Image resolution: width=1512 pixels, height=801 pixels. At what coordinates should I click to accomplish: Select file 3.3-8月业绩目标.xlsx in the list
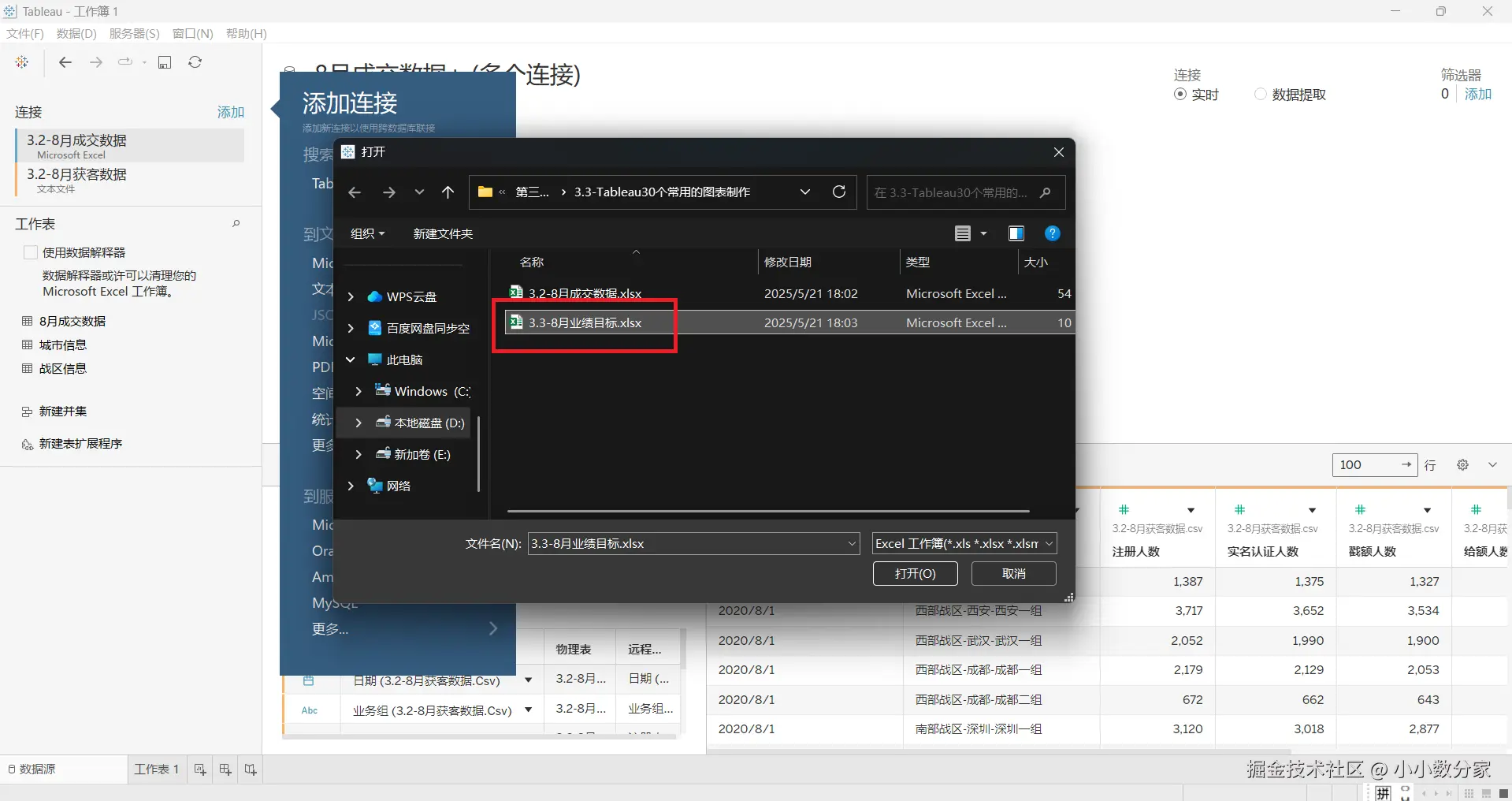789,323
